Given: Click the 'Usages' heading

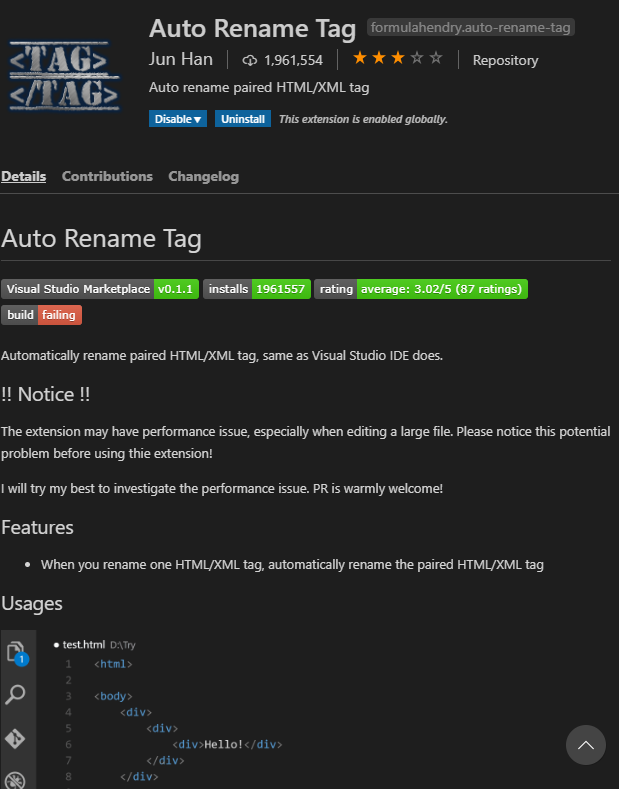Looking at the screenshot, I should (x=32, y=603).
